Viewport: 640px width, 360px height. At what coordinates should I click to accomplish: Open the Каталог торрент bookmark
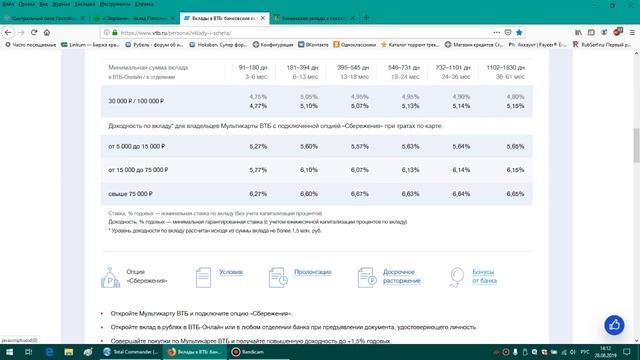coord(410,44)
